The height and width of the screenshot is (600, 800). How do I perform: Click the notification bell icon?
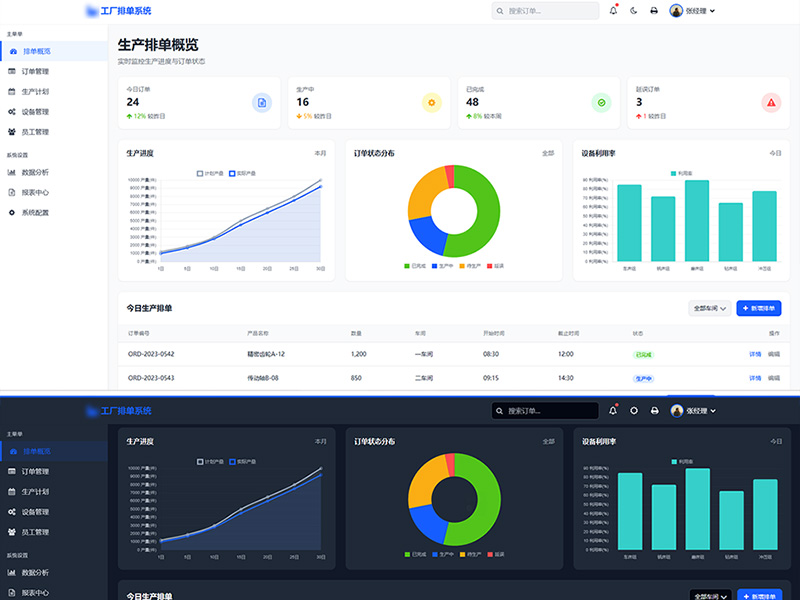coord(616,11)
